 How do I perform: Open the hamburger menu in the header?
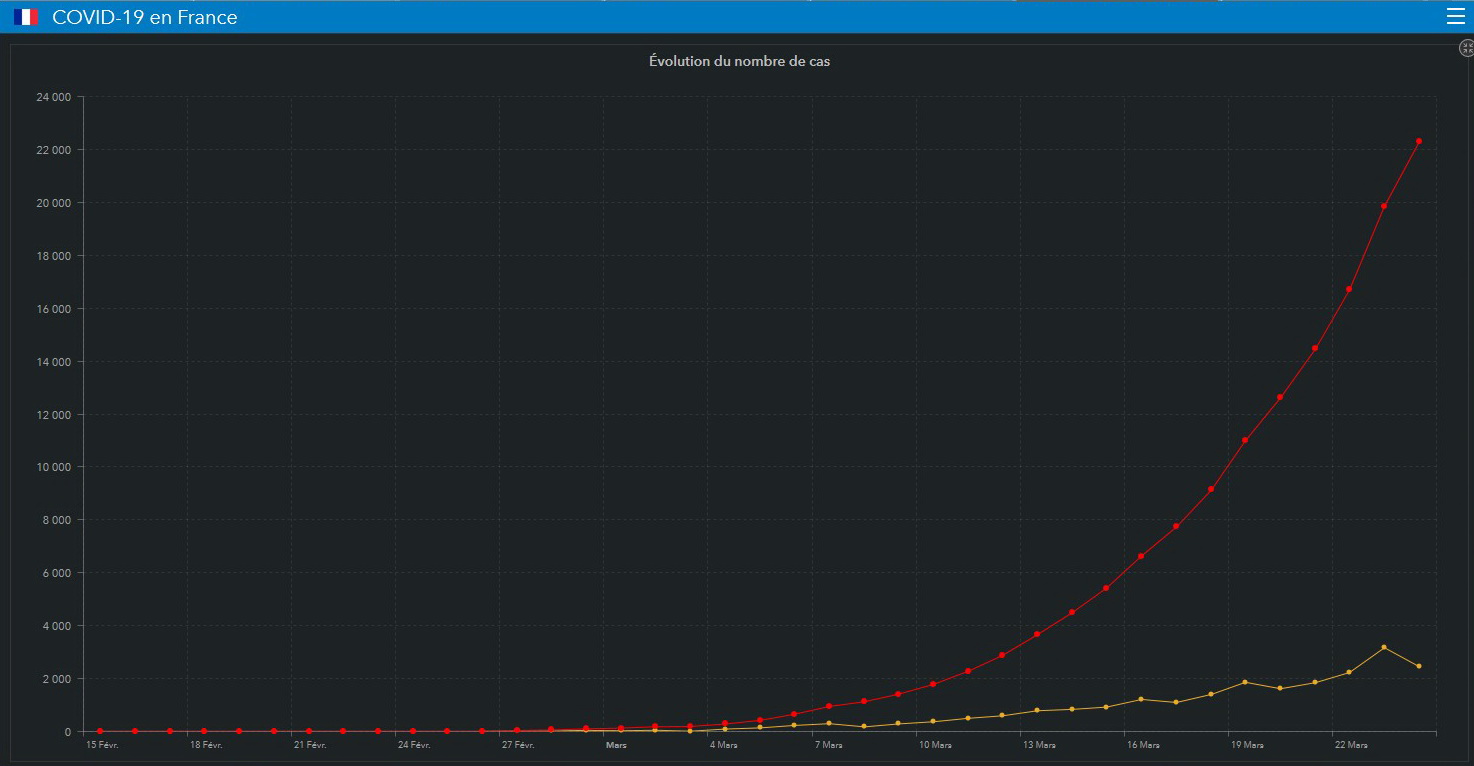click(1455, 16)
